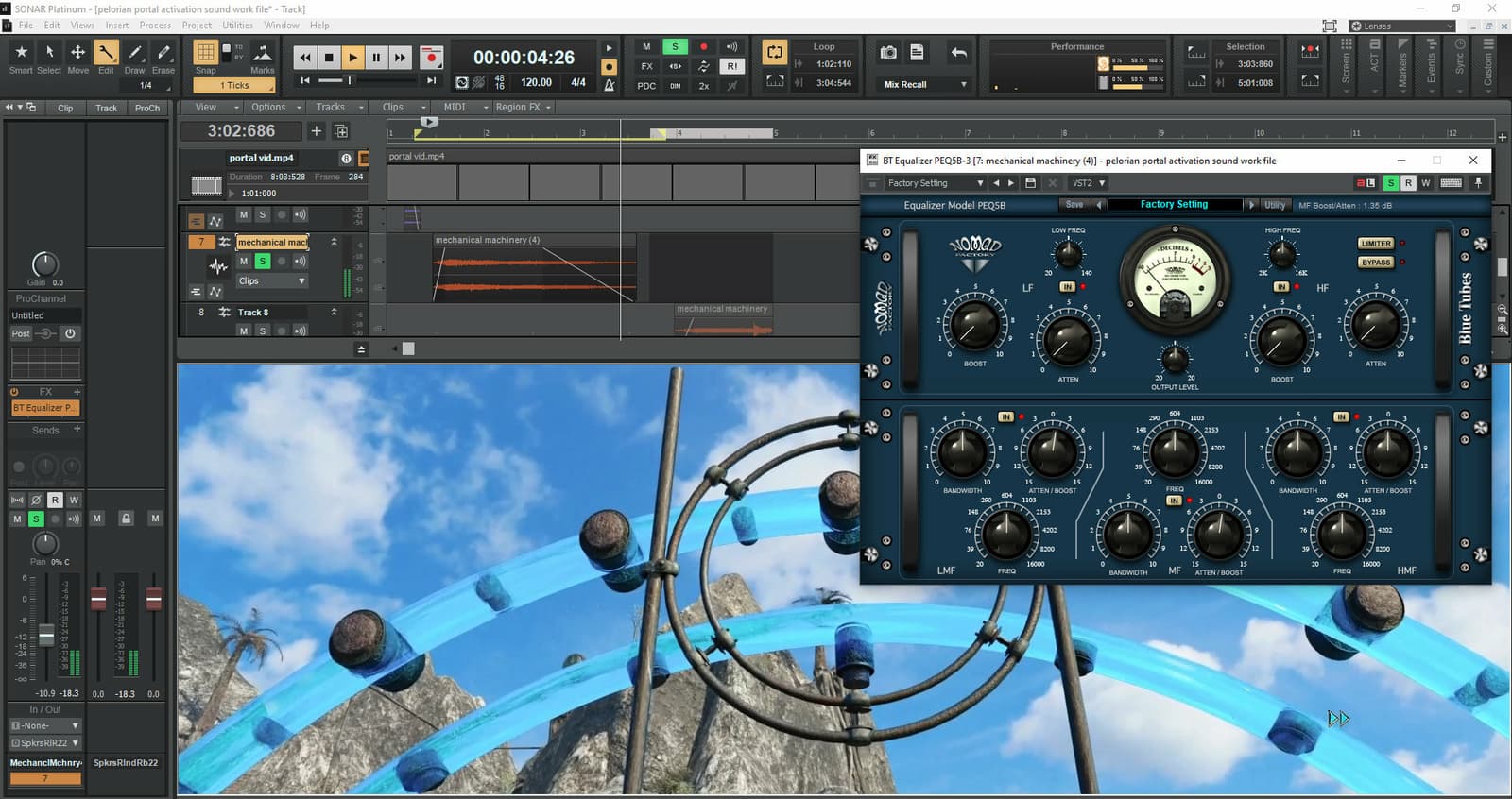1512x799 pixels.
Task: Open the Clips edit filter dropdown
Action: 271,280
